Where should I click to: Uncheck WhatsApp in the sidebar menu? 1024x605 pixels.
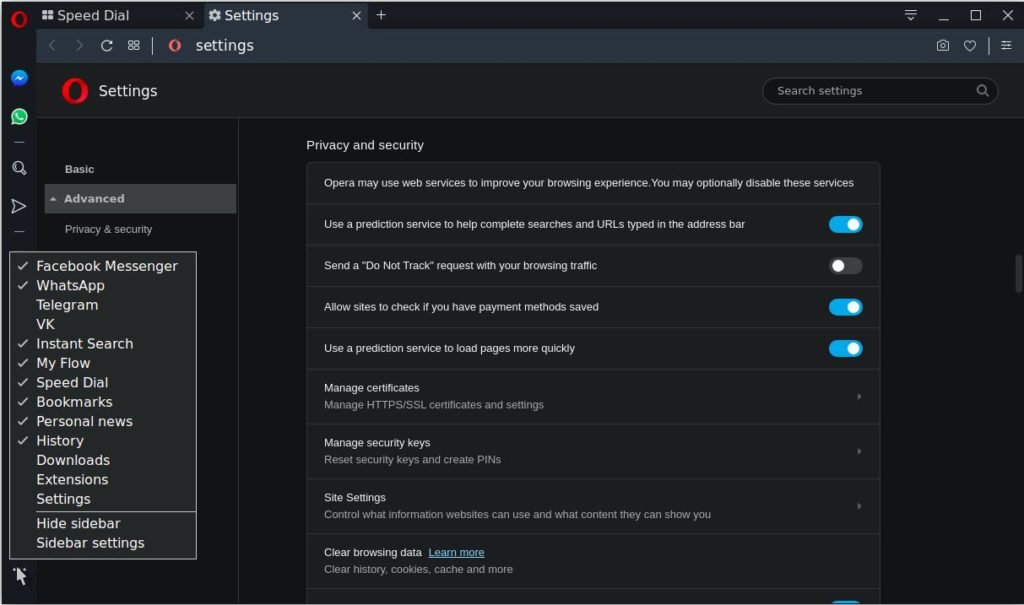coord(103,286)
